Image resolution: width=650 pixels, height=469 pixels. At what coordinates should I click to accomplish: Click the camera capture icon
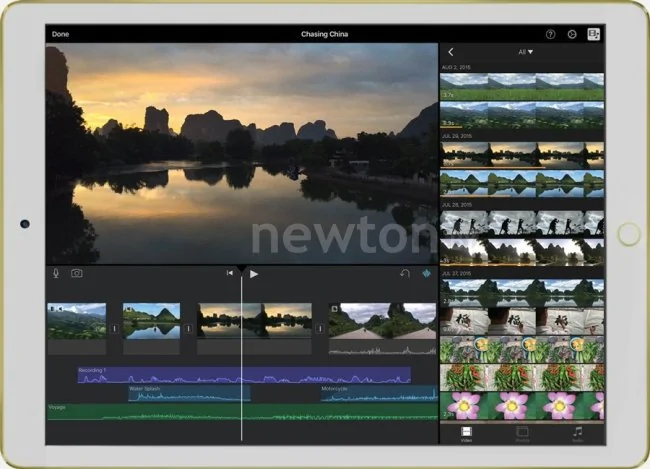point(77,273)
